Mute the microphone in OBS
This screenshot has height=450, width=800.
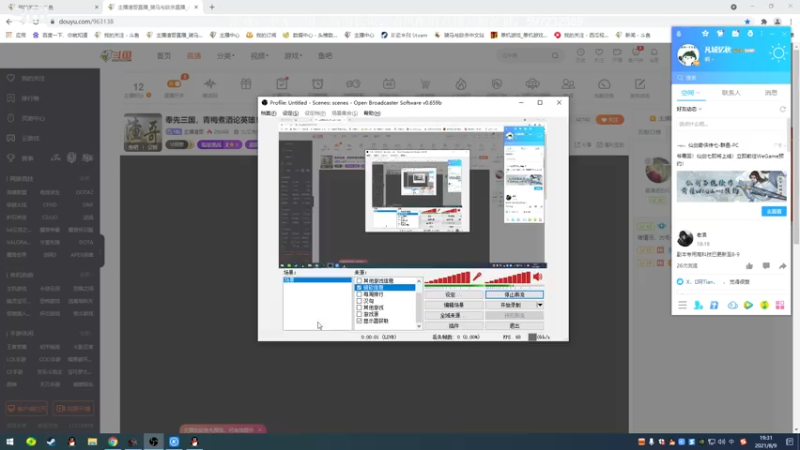pyautogui.click(x=477, y=277)
